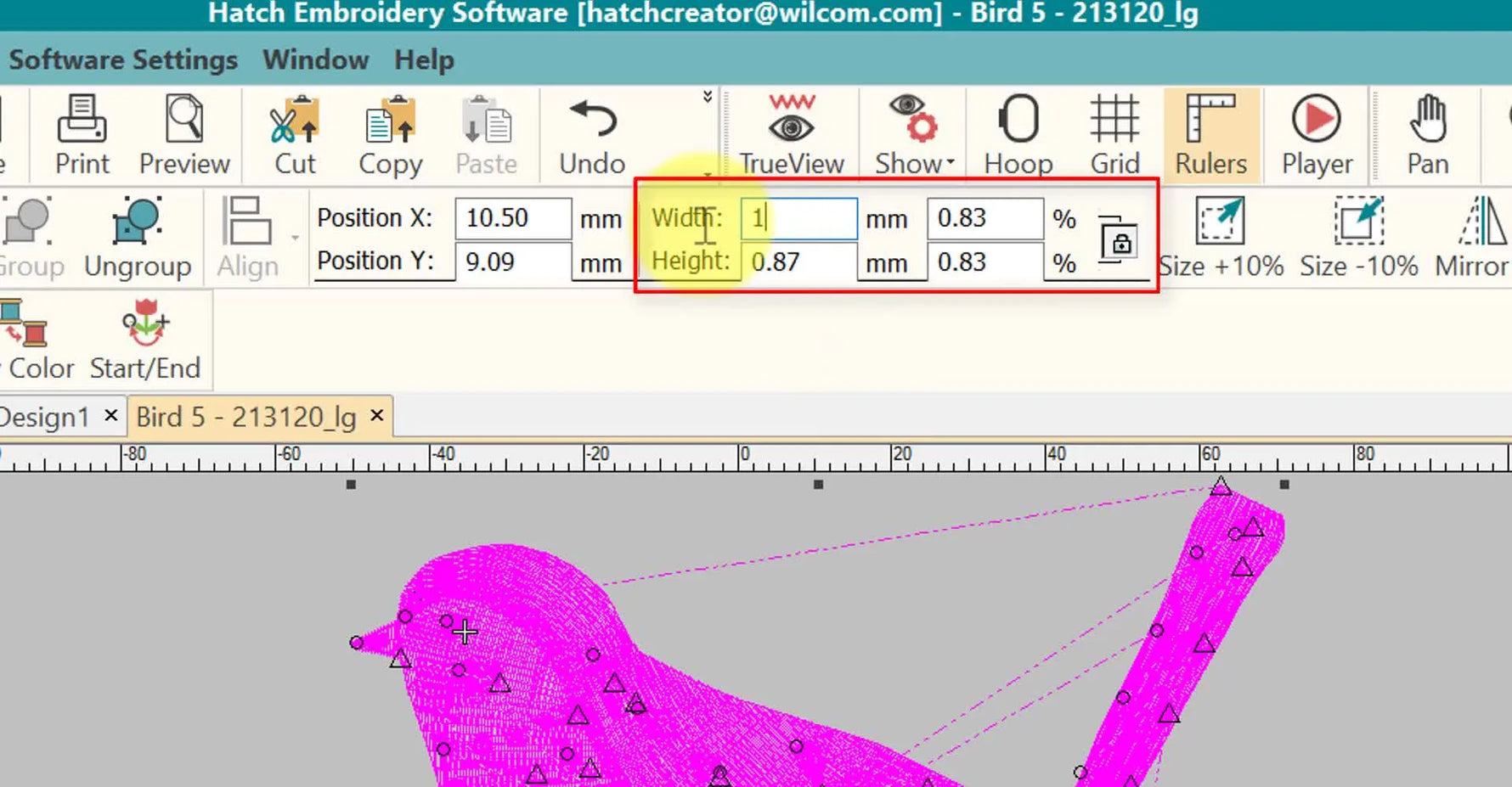Click the Paste icon

pos(486,136)
